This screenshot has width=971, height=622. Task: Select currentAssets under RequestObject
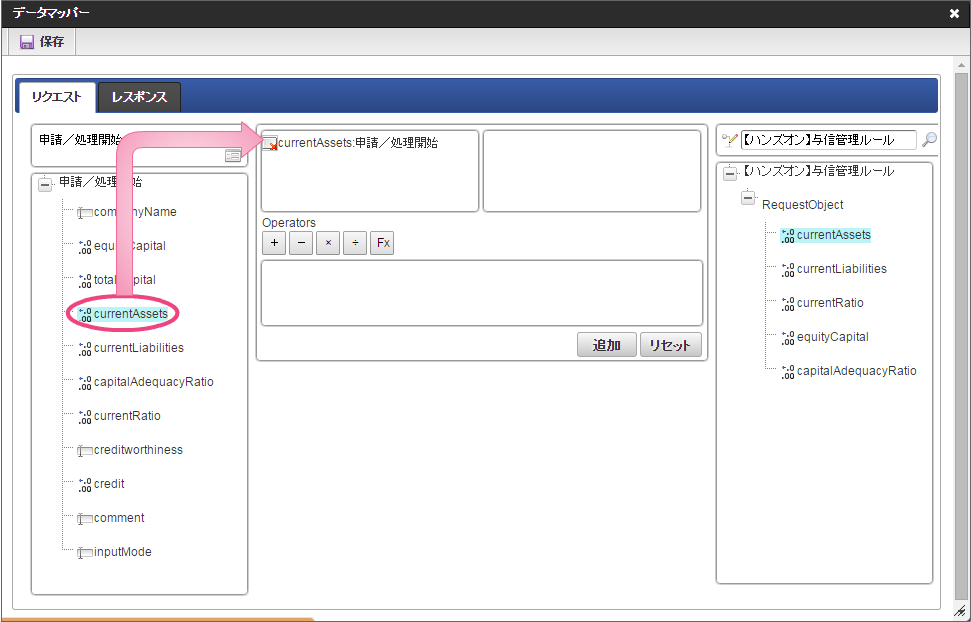pos(834,235)
